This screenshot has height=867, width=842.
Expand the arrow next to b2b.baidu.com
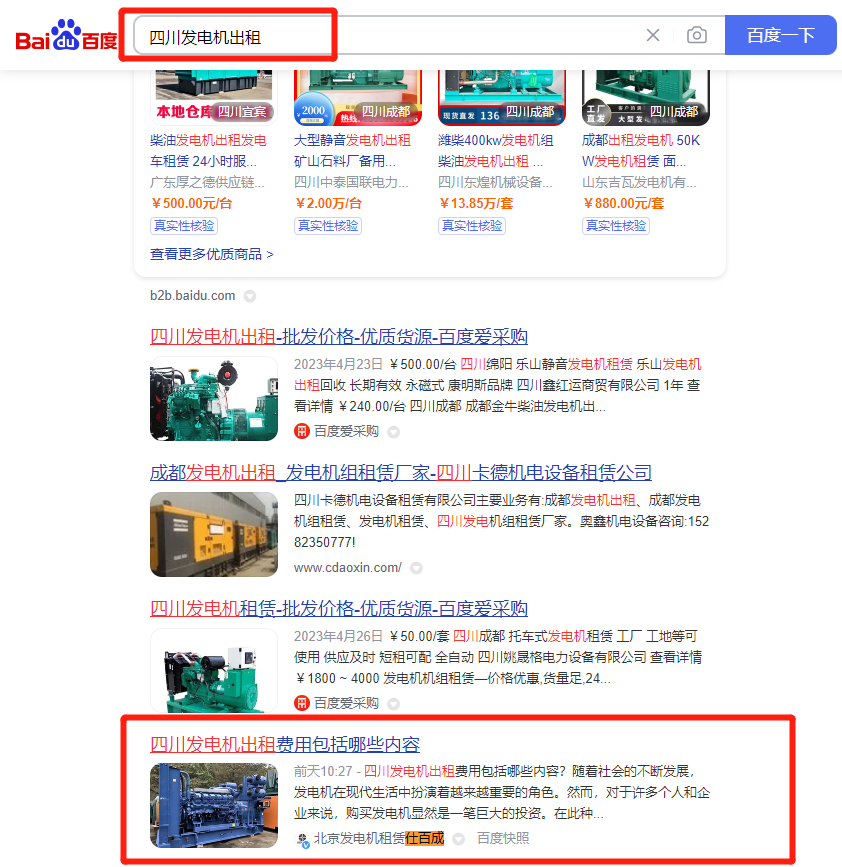[x=250, y=296]
